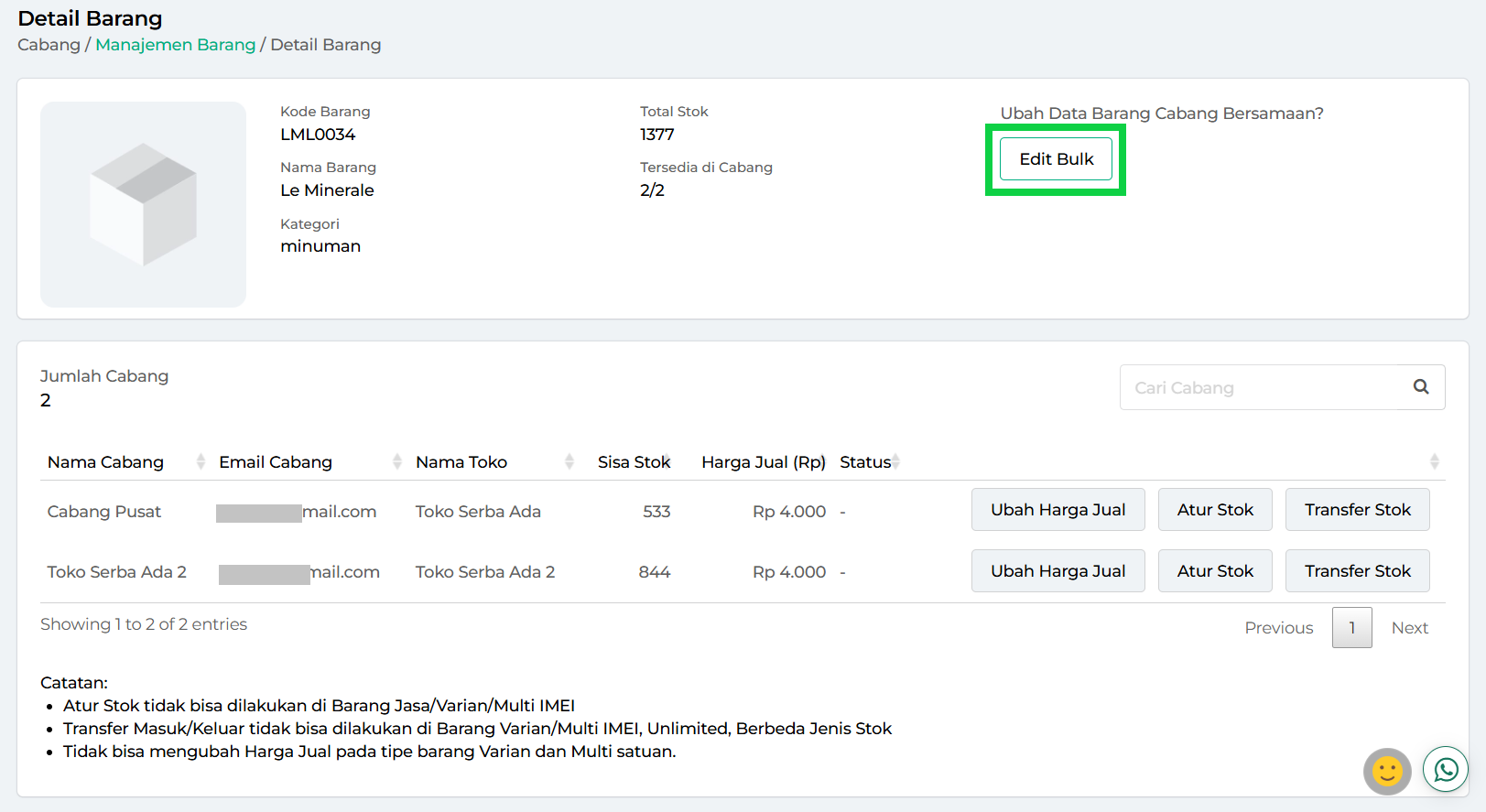
Task: Select Atur Stok for Toko Serba Ada 2
Action: click(x=1214, y=571)
